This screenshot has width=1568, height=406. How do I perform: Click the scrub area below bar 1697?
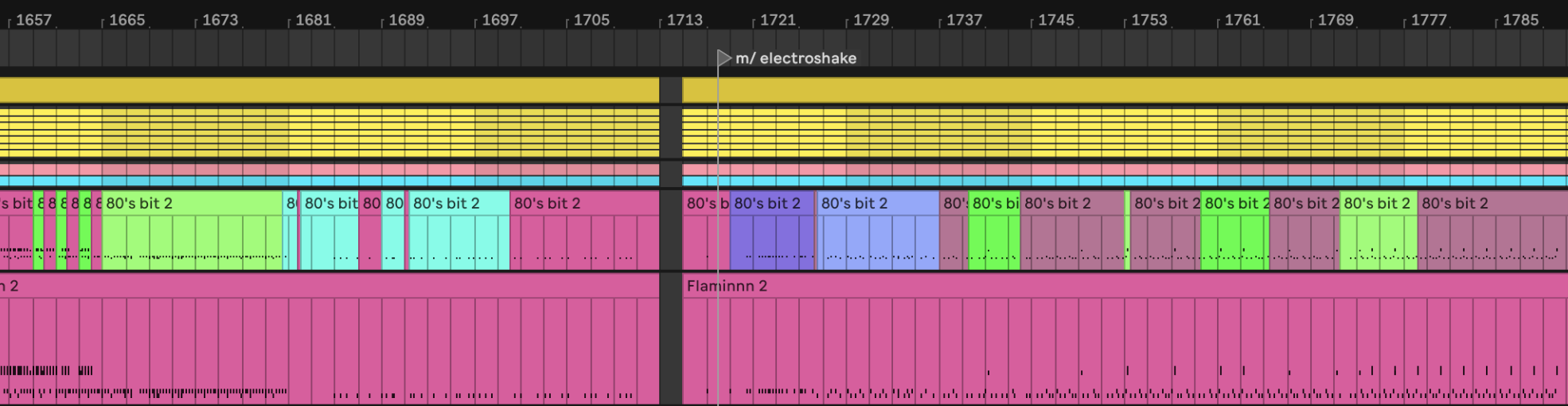(x=499, y=48)
